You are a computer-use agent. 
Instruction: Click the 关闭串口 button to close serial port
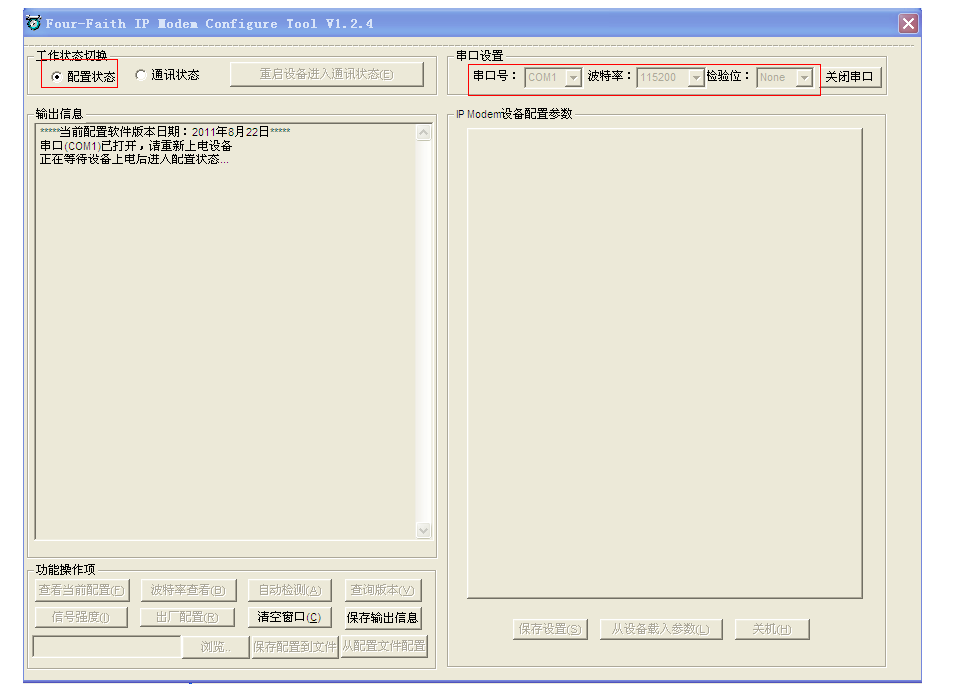coord(851,78)
